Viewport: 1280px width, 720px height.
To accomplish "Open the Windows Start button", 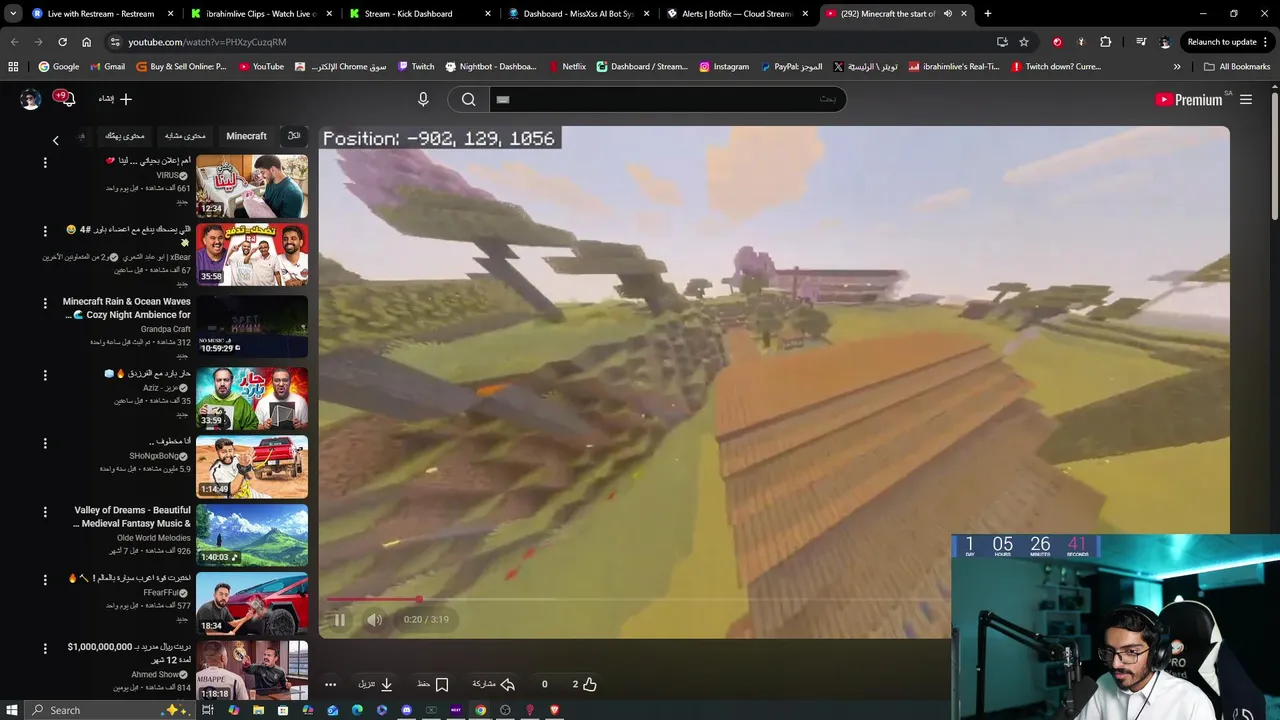I will [x=11, y=710].
